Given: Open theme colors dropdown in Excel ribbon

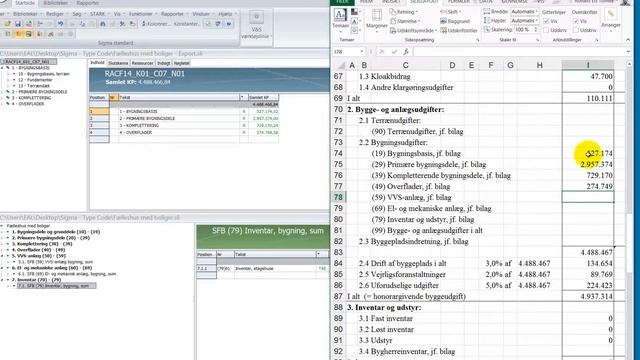Looking at the screenshot, I should pos(355,12).
